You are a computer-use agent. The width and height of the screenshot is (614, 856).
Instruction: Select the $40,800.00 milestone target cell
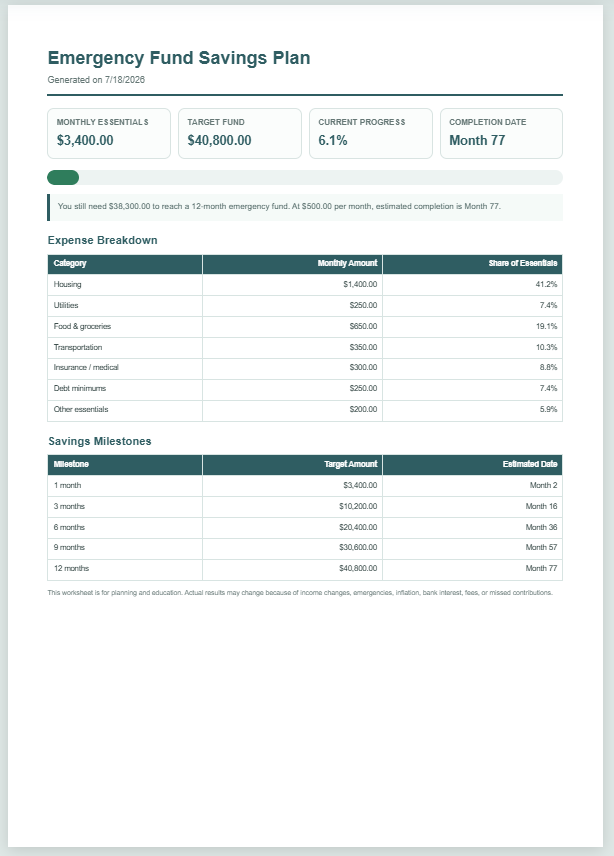pyautogui.click(x=293, y=569)
